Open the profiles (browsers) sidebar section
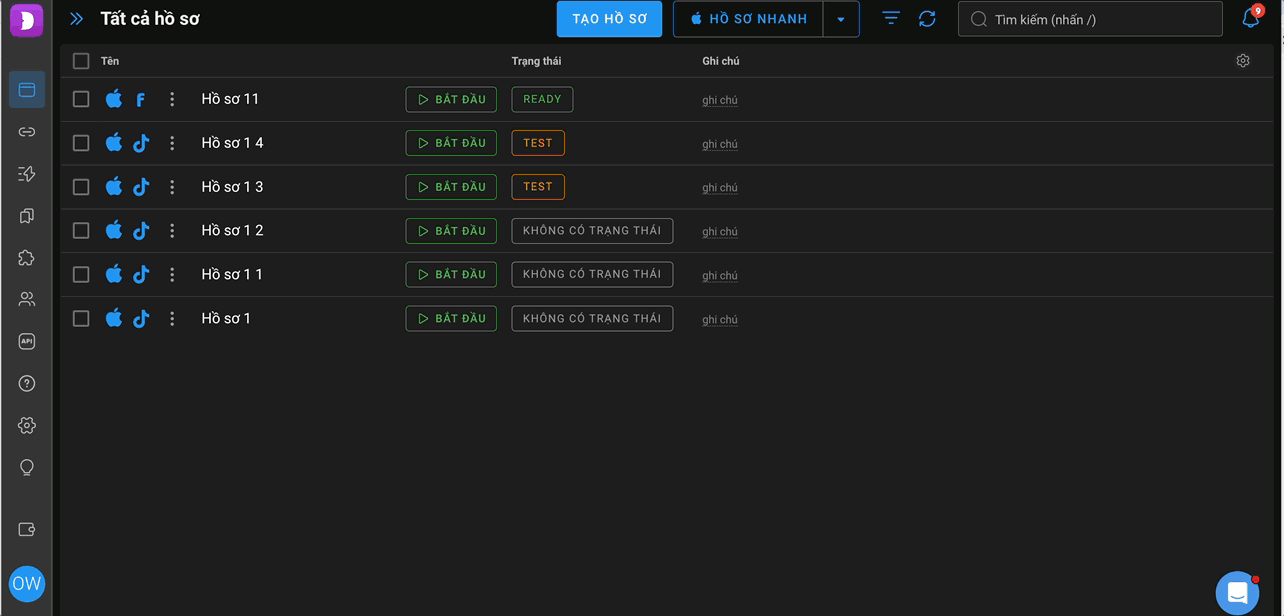Viewport: 1284px width, 616px height. point(27,89)
